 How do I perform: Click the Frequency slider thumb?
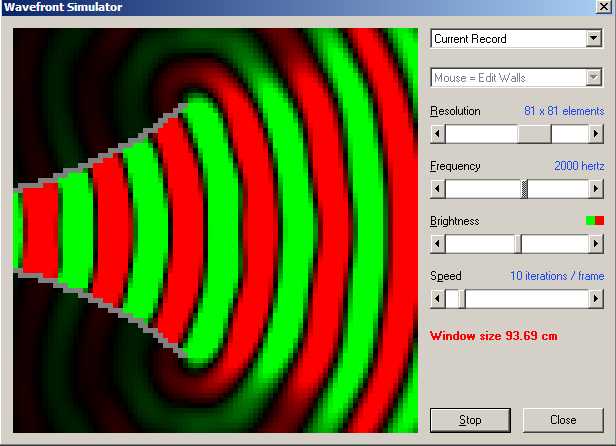tap(524, 189)
